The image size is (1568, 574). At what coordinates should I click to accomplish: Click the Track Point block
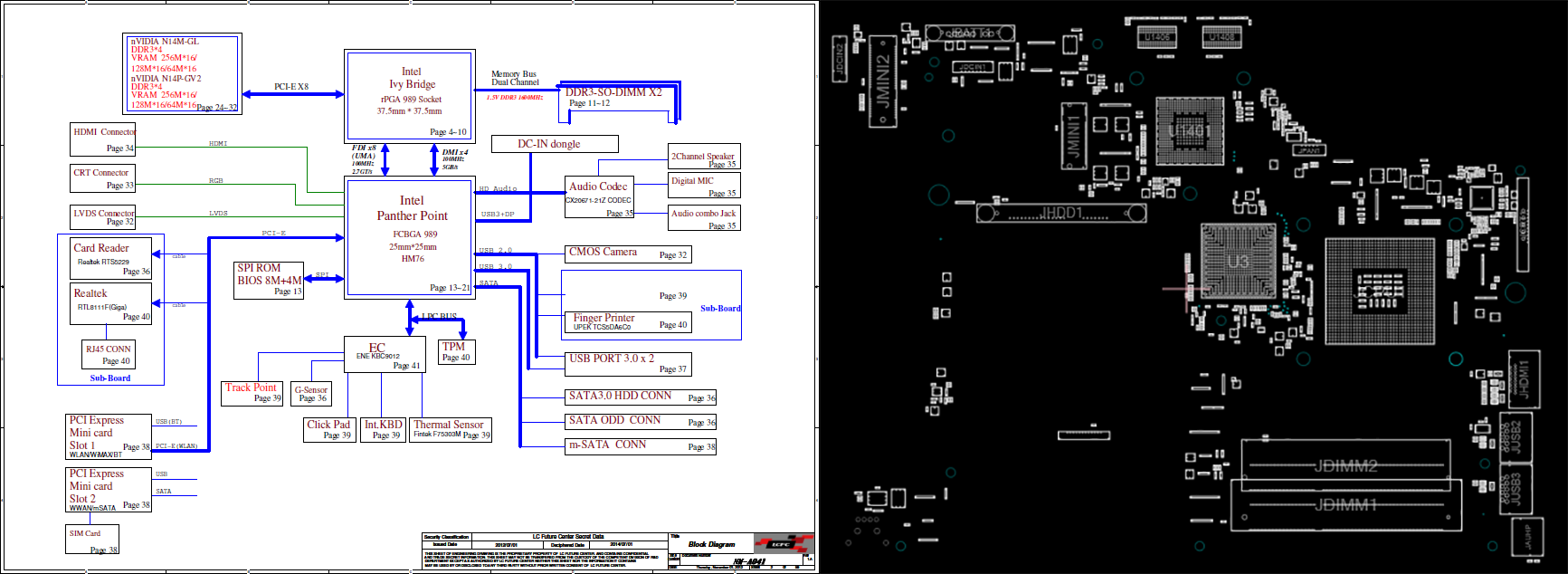click(252, 393)
